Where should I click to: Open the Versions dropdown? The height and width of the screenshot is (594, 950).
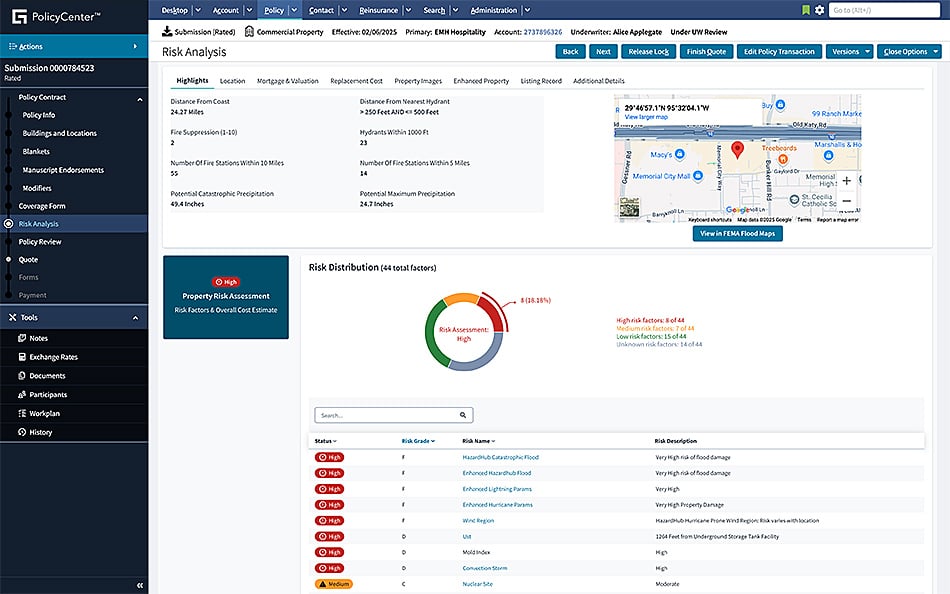tap(851, 51)
